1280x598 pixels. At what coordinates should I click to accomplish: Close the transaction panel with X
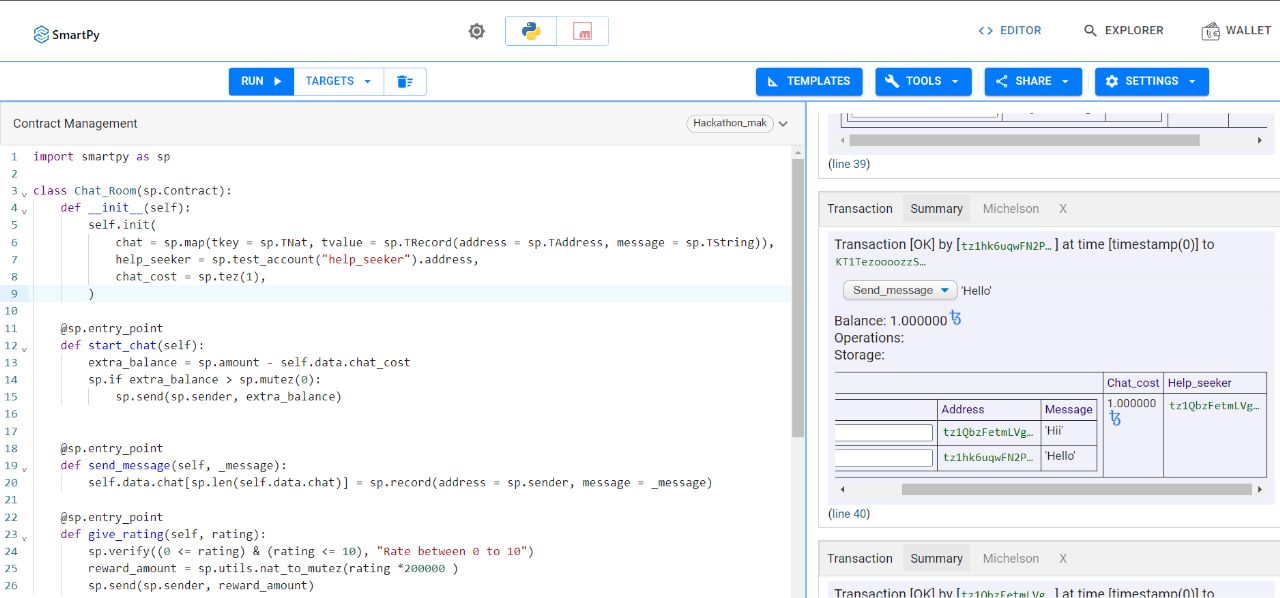click(x=1063, y=209)
